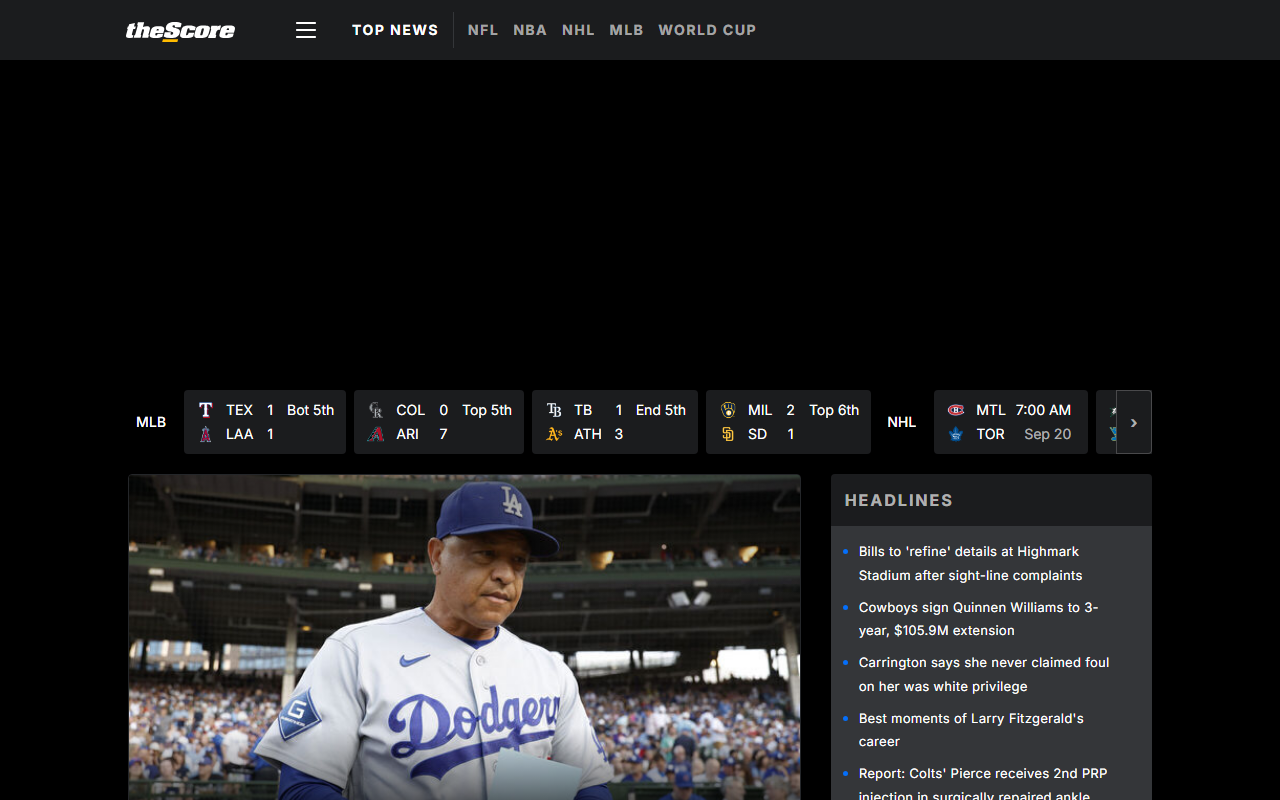1280x800 pixels.
Task: Click ARI team abbreviation
Action: click(x=407, y=434)
